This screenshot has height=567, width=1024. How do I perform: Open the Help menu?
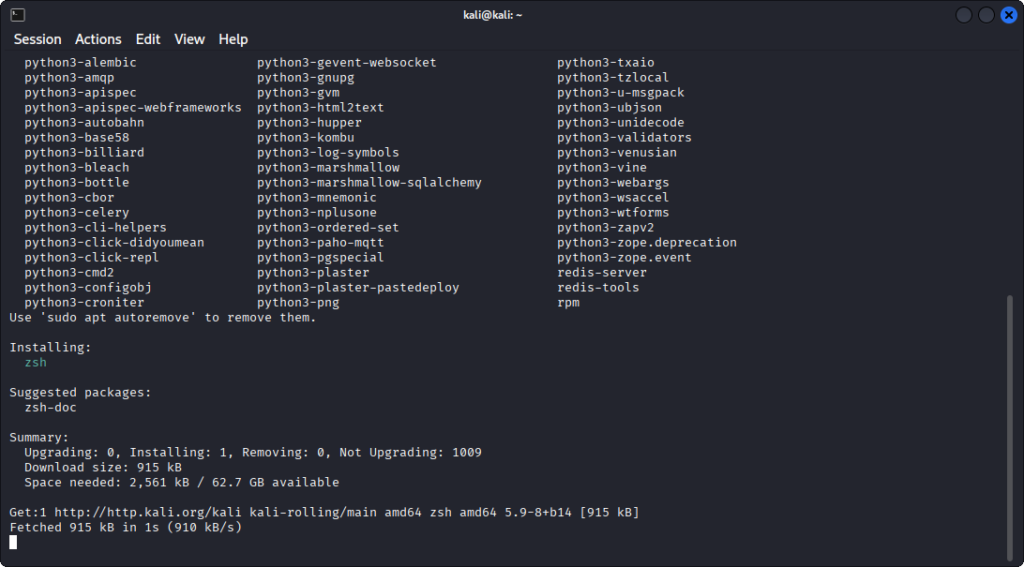(x=233, y=39)
